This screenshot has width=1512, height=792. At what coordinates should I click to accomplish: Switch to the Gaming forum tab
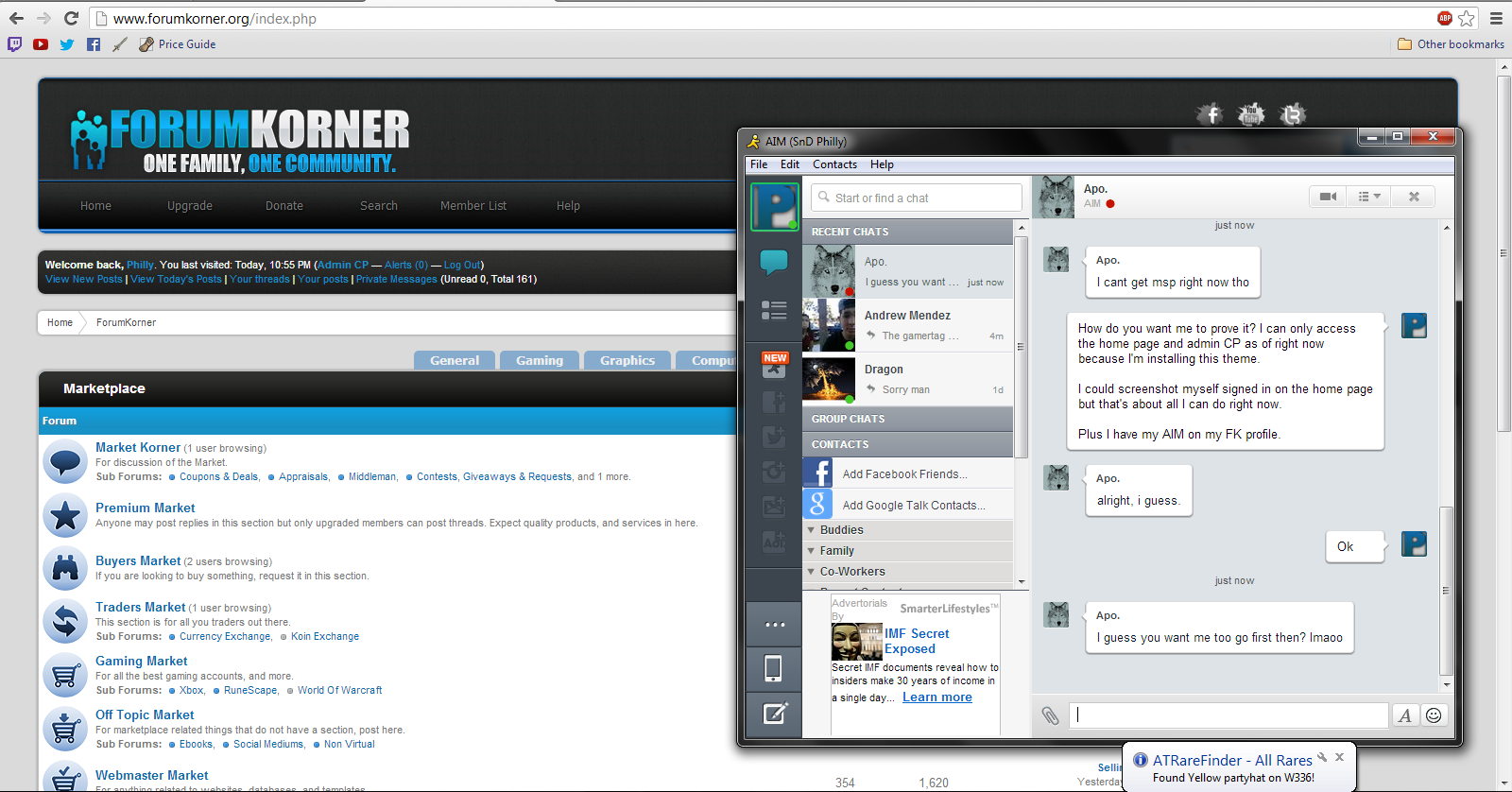[x=540, y=360]
